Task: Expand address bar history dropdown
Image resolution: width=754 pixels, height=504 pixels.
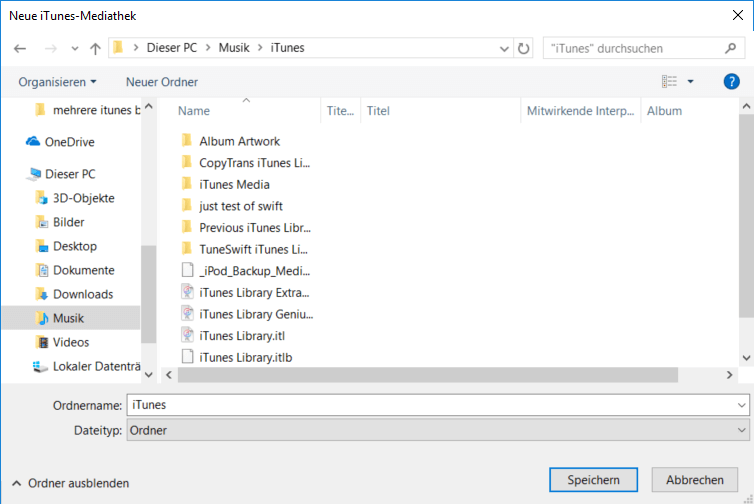Action: tap(504, 49)
